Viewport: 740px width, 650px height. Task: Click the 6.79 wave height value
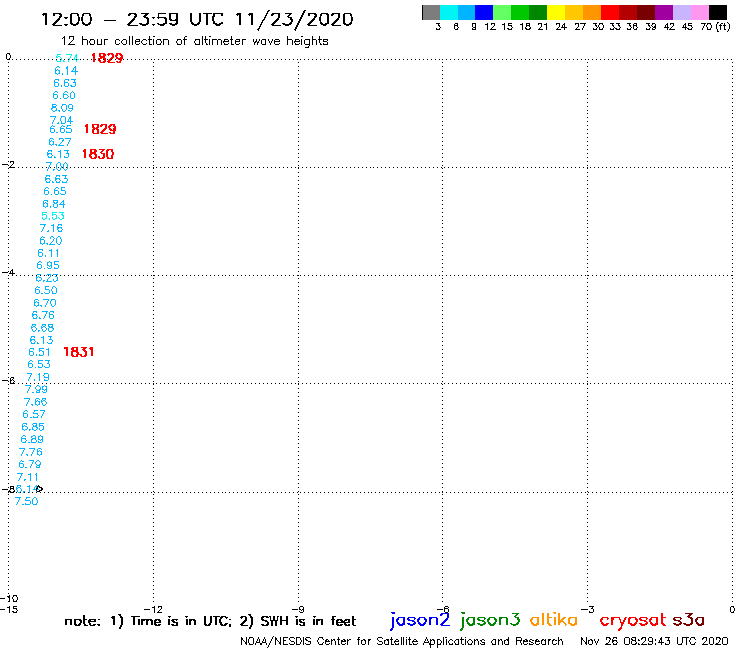point(30,464)
